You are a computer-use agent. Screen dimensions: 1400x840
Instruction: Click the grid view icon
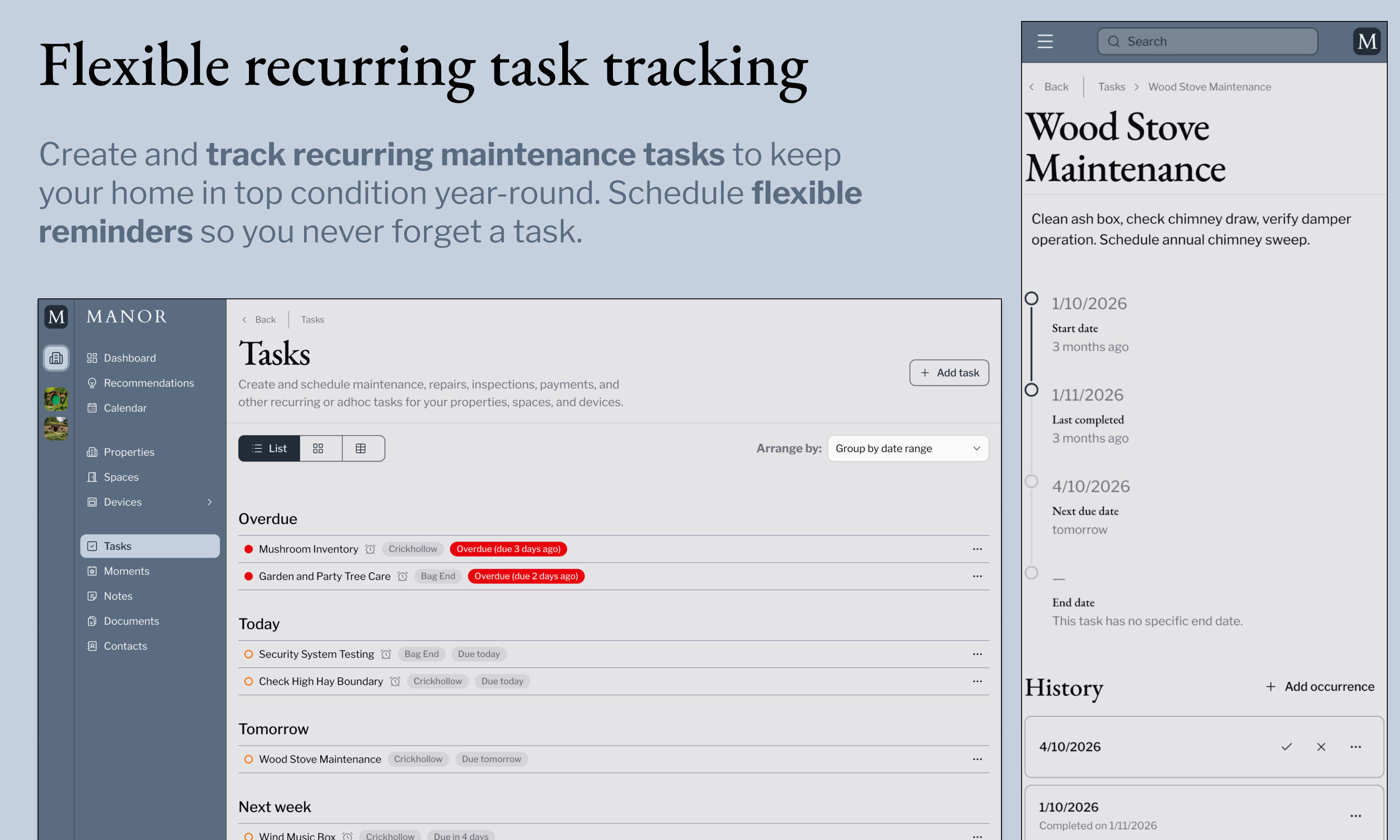318,448
